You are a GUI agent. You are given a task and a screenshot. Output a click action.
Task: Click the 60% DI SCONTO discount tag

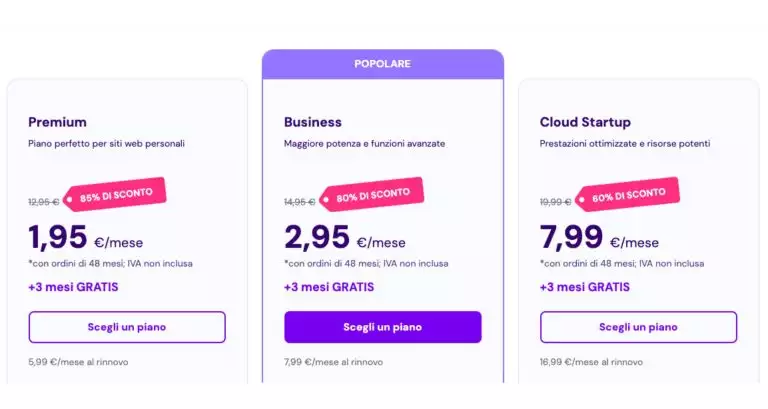pos(627,194)
